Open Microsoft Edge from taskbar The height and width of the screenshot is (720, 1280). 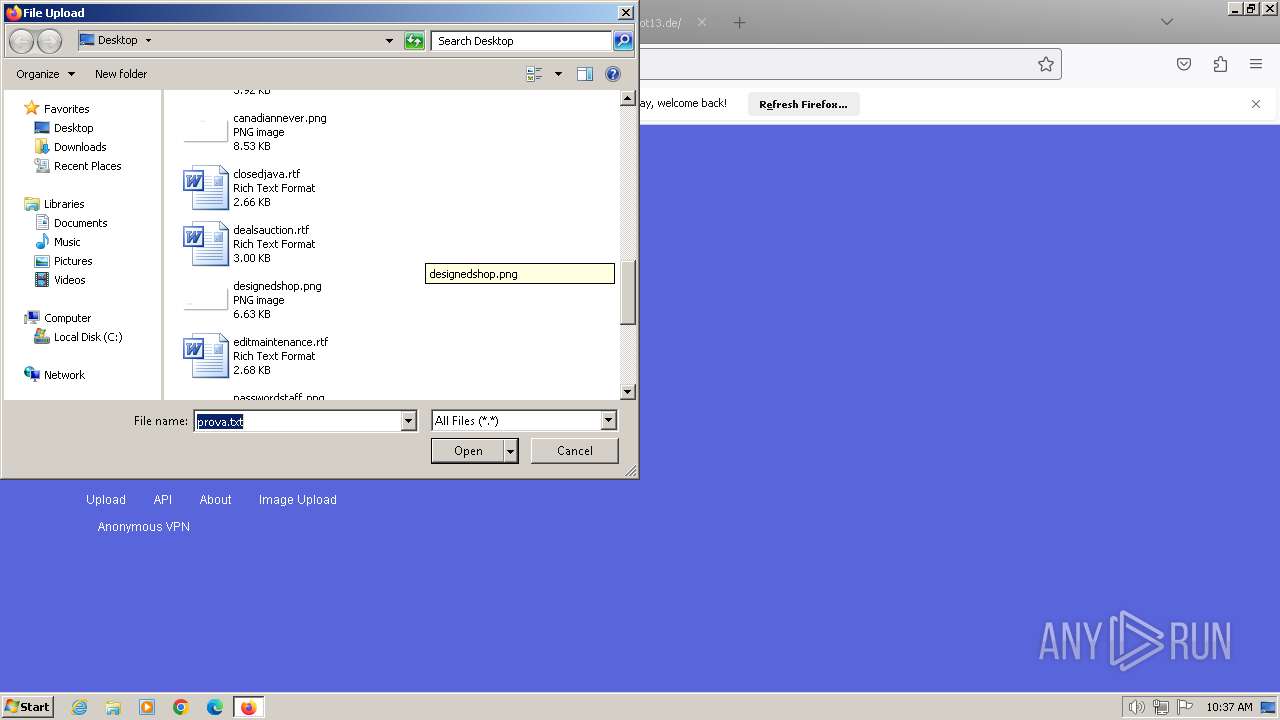(215, 707)
